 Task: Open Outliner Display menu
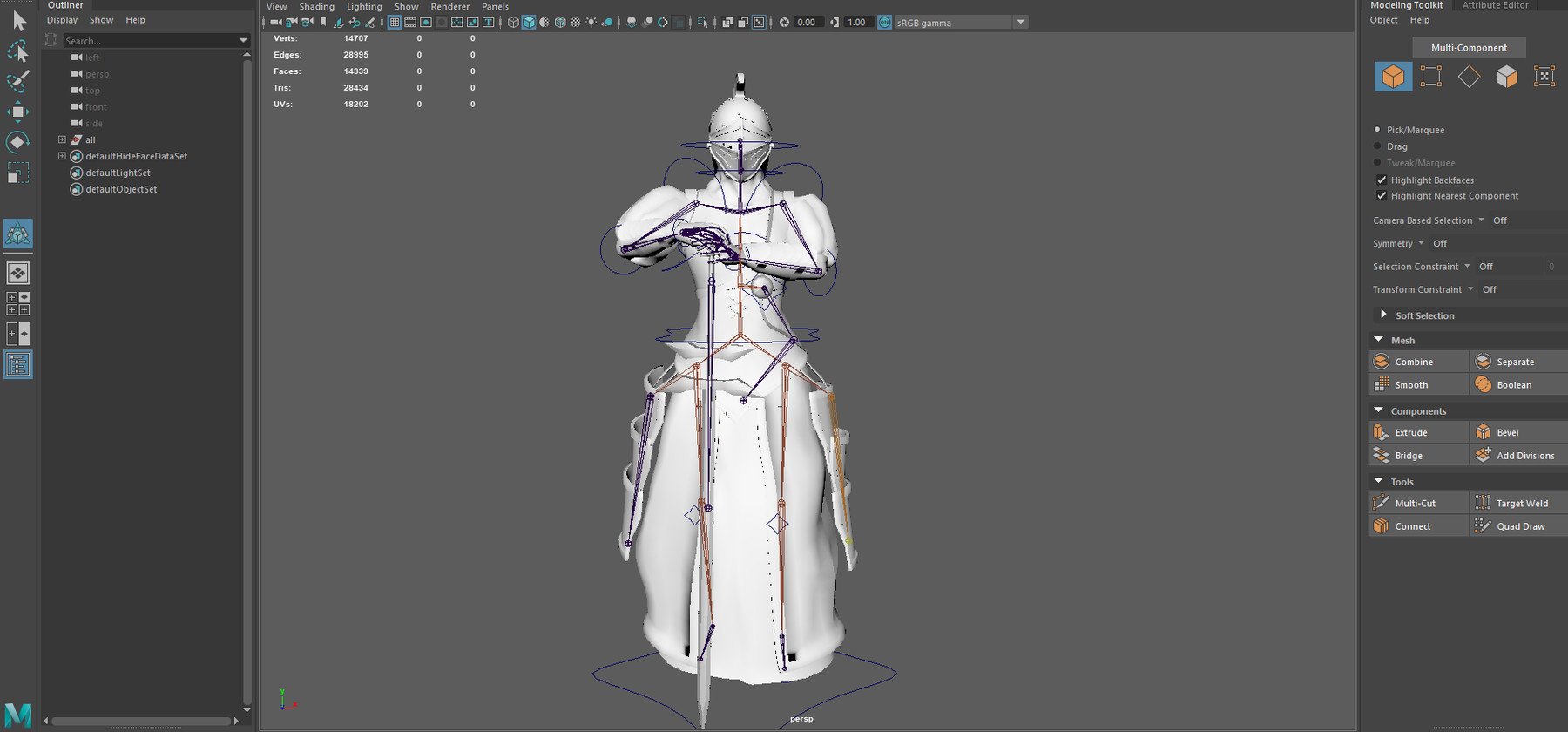(62, 19)
